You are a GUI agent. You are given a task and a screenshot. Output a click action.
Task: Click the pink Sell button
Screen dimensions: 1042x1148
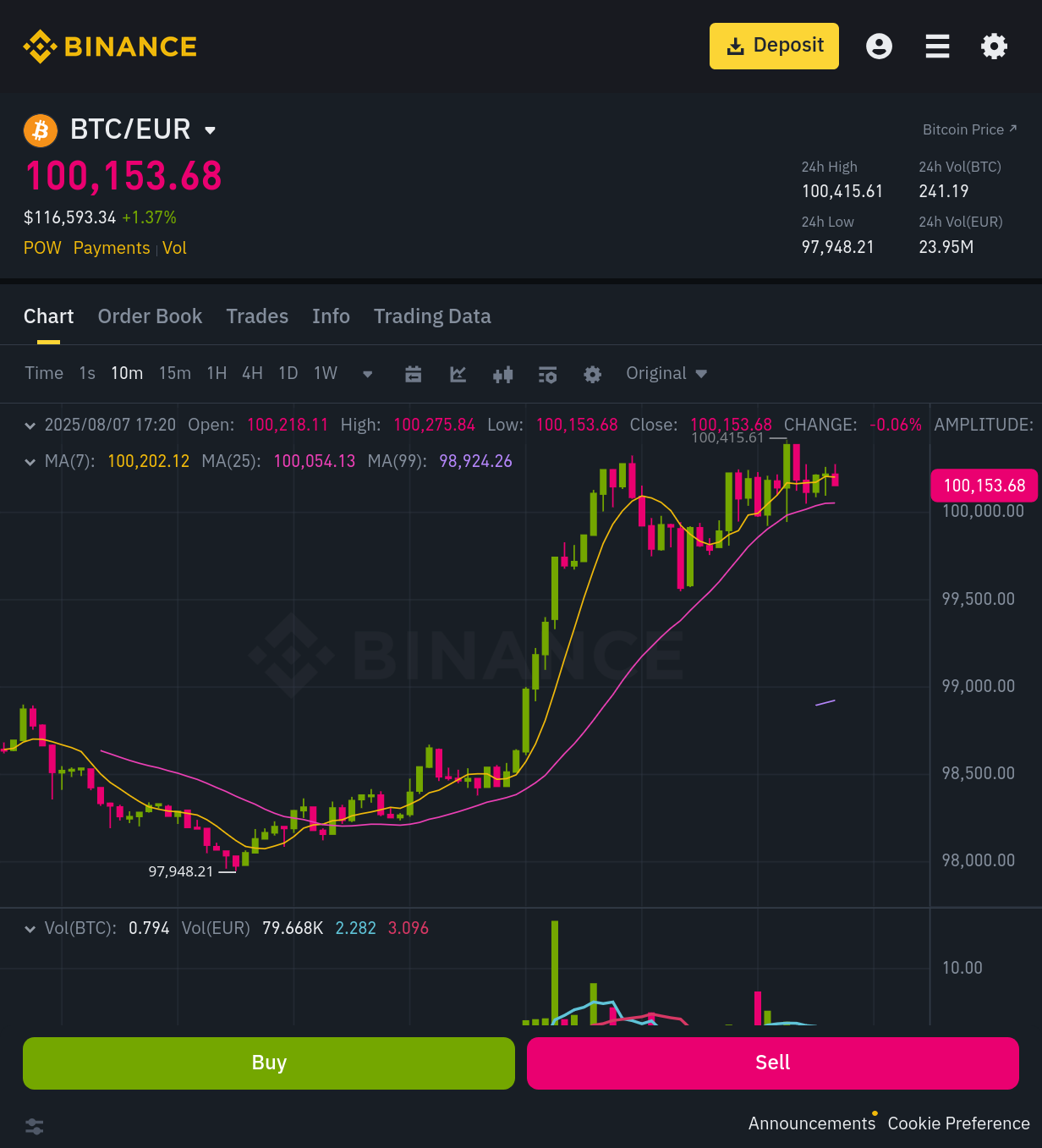(x=772, y=1063)
